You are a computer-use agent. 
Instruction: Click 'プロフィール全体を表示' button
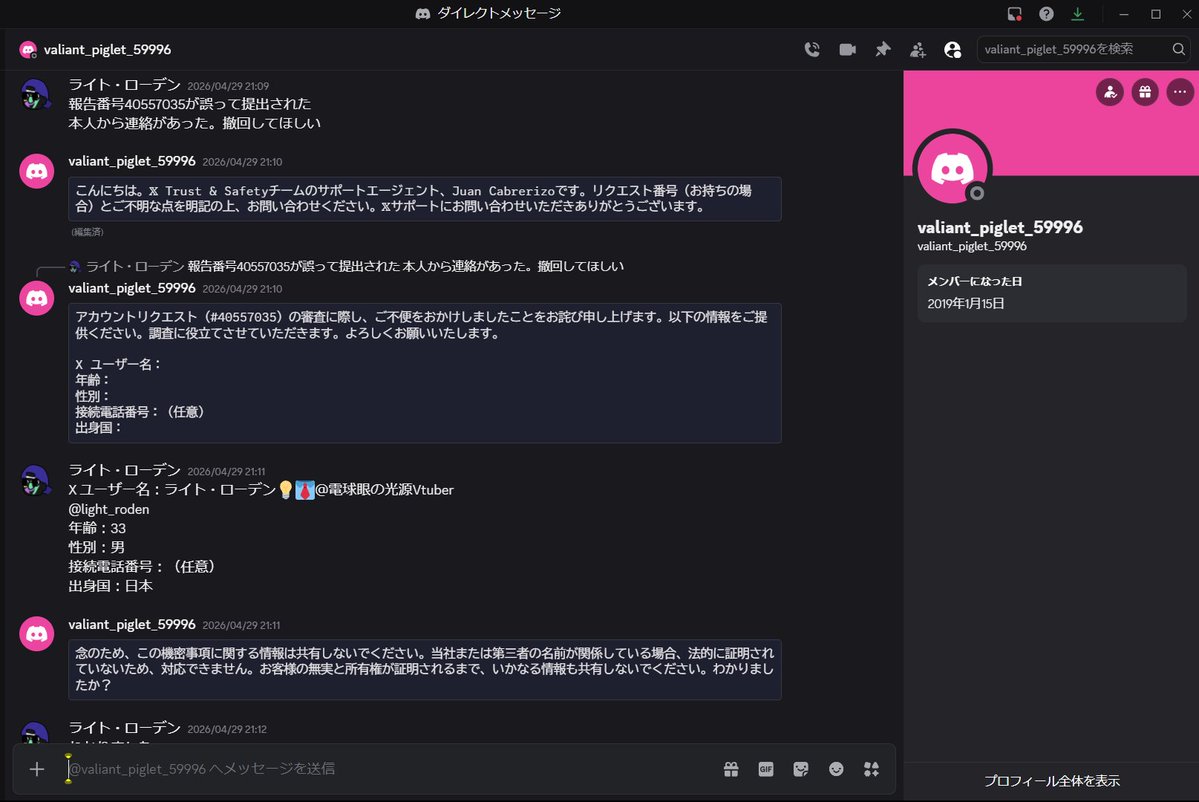coord(1051,781)
